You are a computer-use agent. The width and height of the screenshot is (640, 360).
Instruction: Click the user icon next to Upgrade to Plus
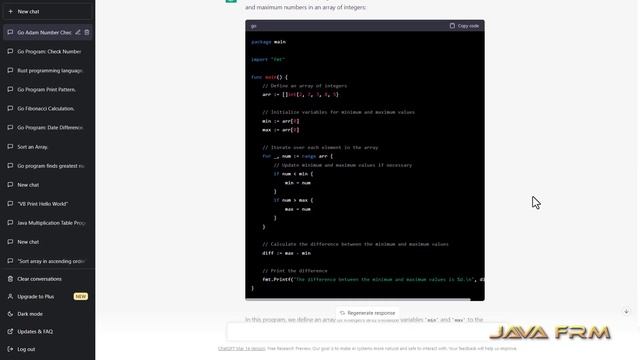tap(10, 296)
